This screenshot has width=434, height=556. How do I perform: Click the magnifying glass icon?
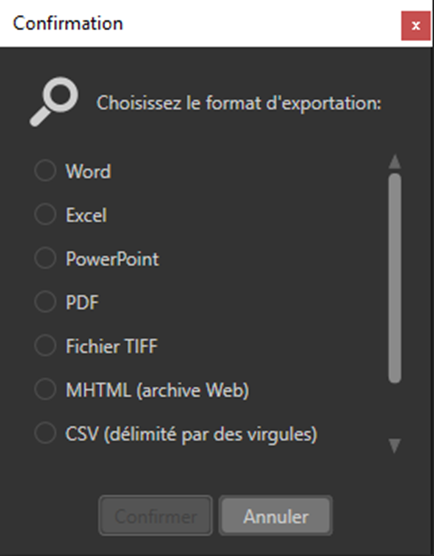pyautogui.click(x=54, y=101)
